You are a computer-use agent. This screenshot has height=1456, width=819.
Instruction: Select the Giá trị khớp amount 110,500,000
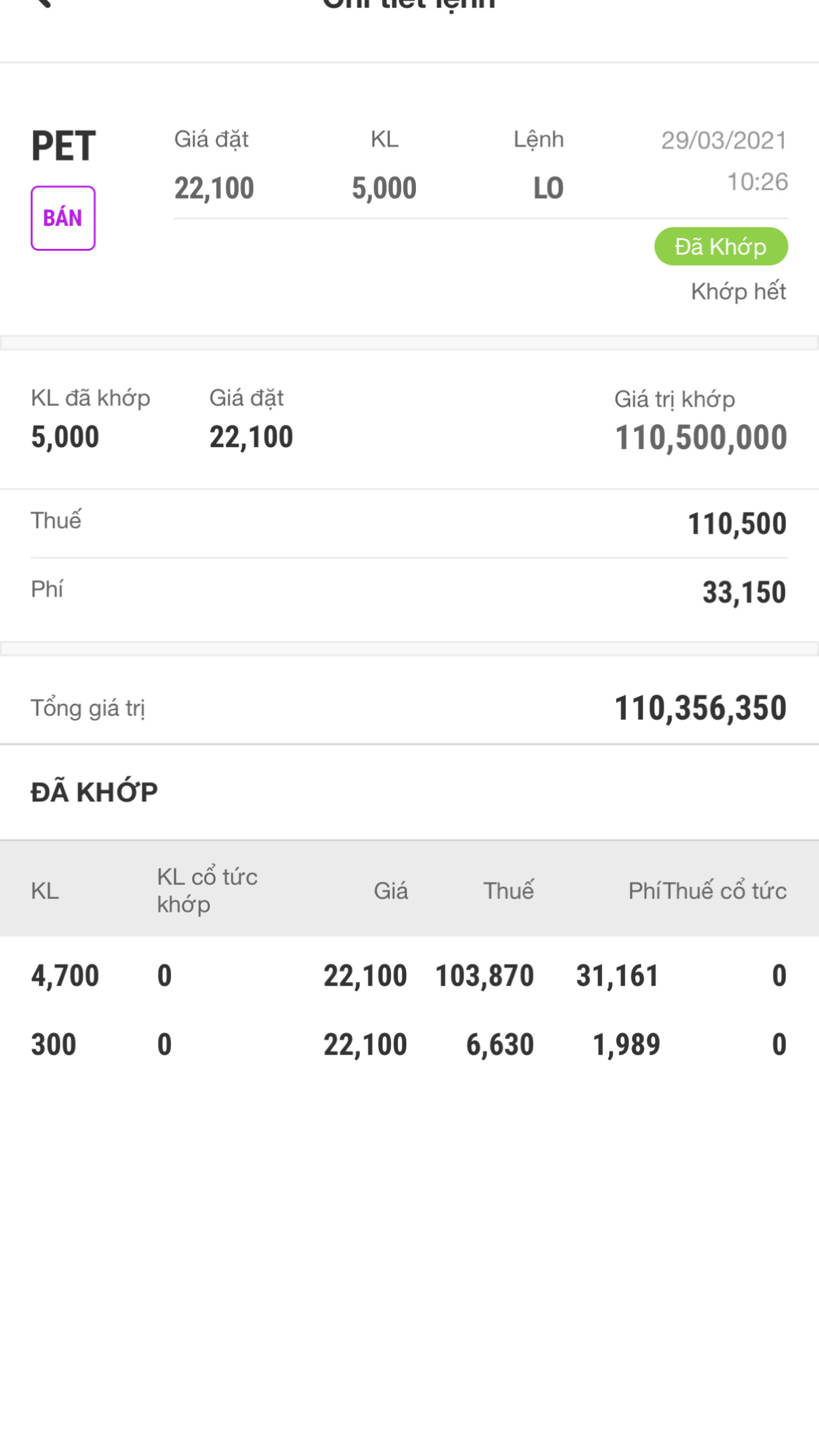pos(700,438)
